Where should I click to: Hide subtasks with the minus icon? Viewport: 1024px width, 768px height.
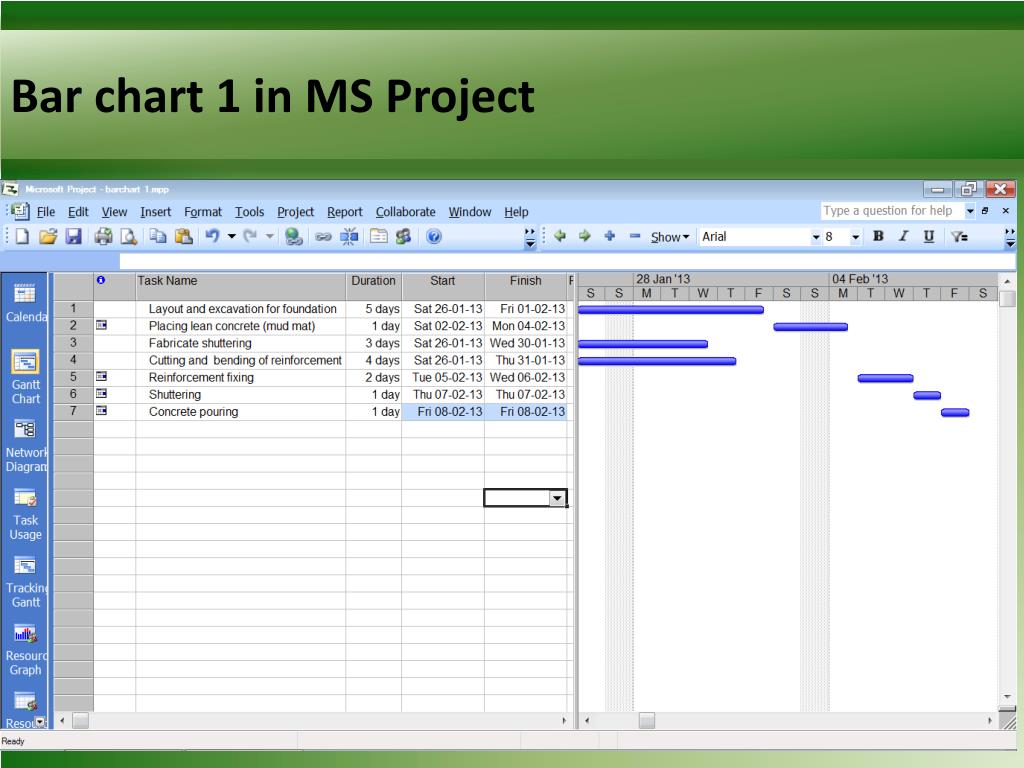tap(635, 236)
